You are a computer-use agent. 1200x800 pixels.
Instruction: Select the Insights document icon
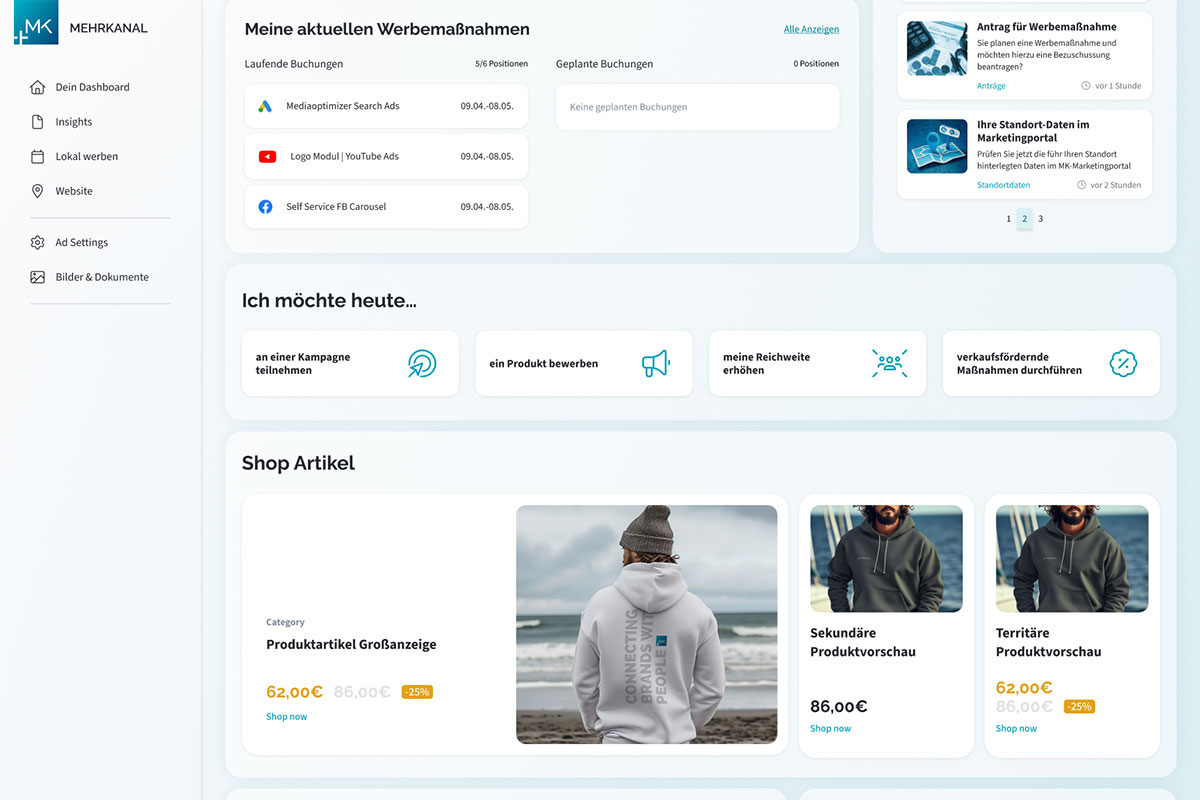click(x=38, y=122)
